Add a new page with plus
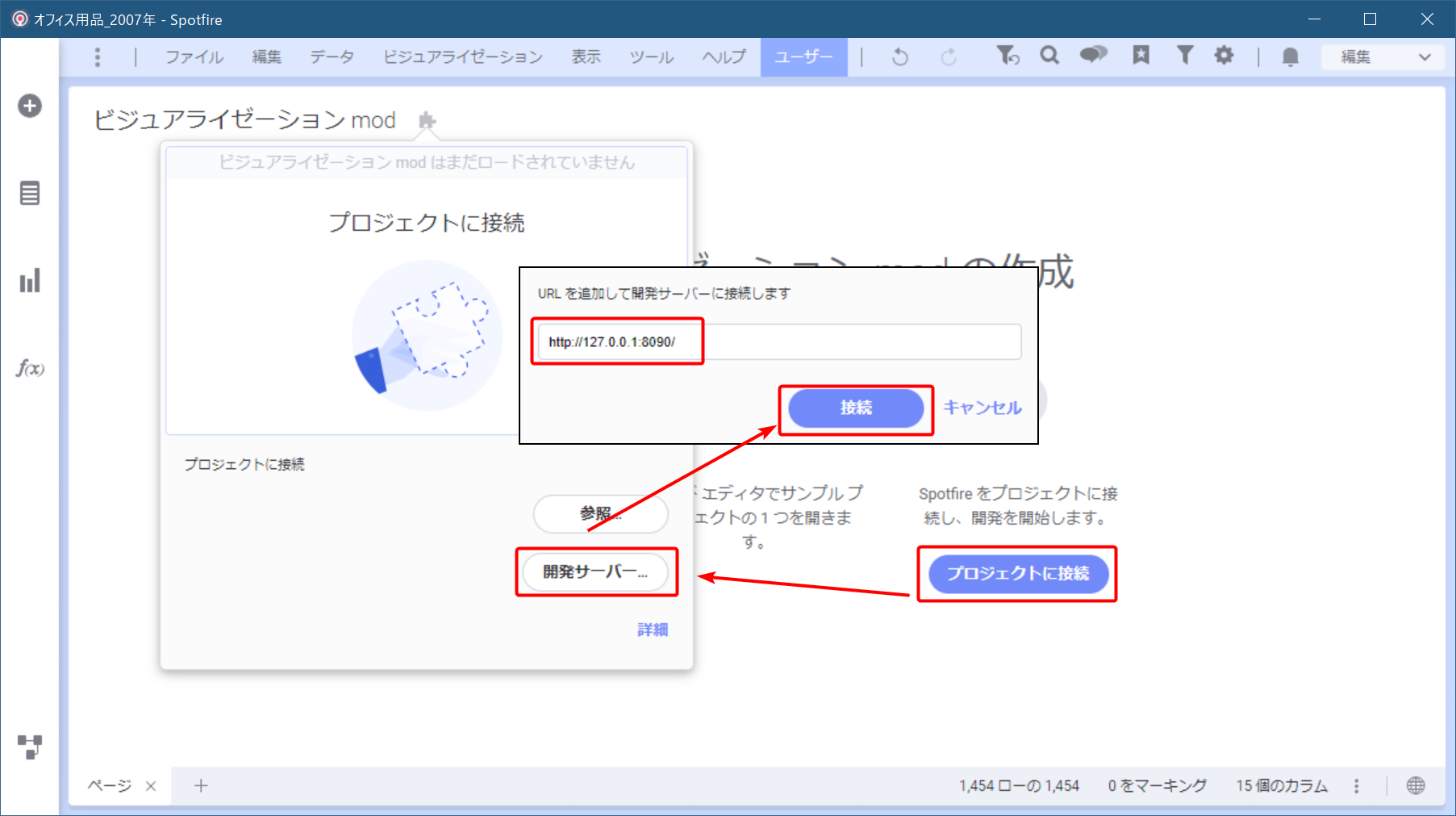 tap(201, 785)
